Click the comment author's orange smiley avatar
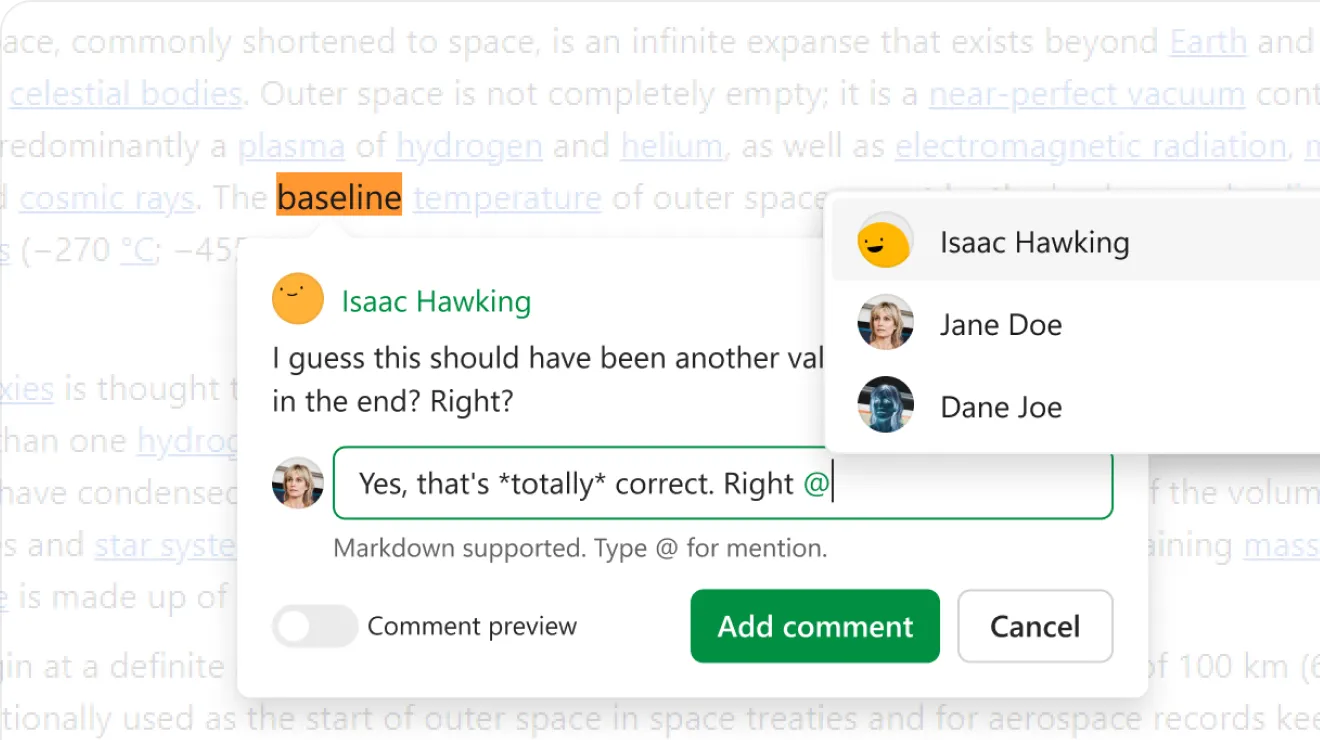Viewport: 1320px width, 740px height. click(298, 300)
